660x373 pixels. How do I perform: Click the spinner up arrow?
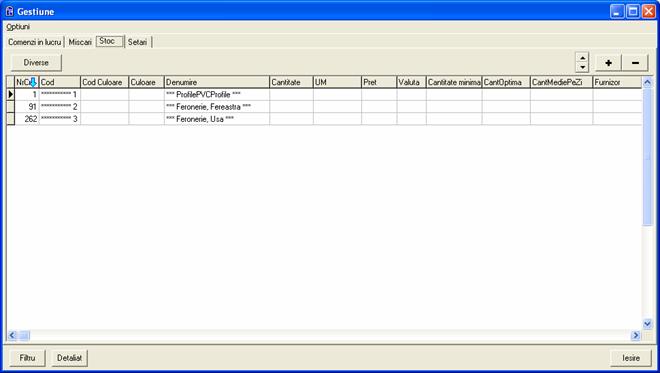[x=582, y=58]
